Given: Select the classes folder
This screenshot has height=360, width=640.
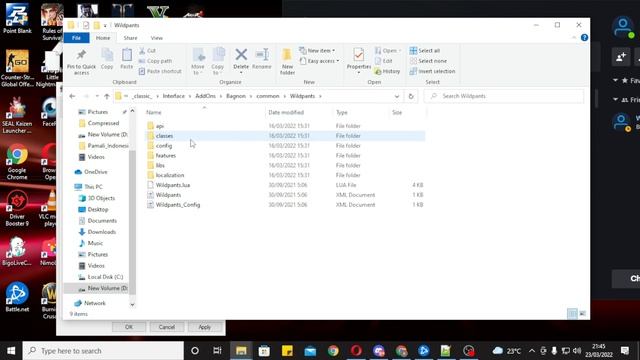Looking at the screenshot, I should [x=164, y=136].
